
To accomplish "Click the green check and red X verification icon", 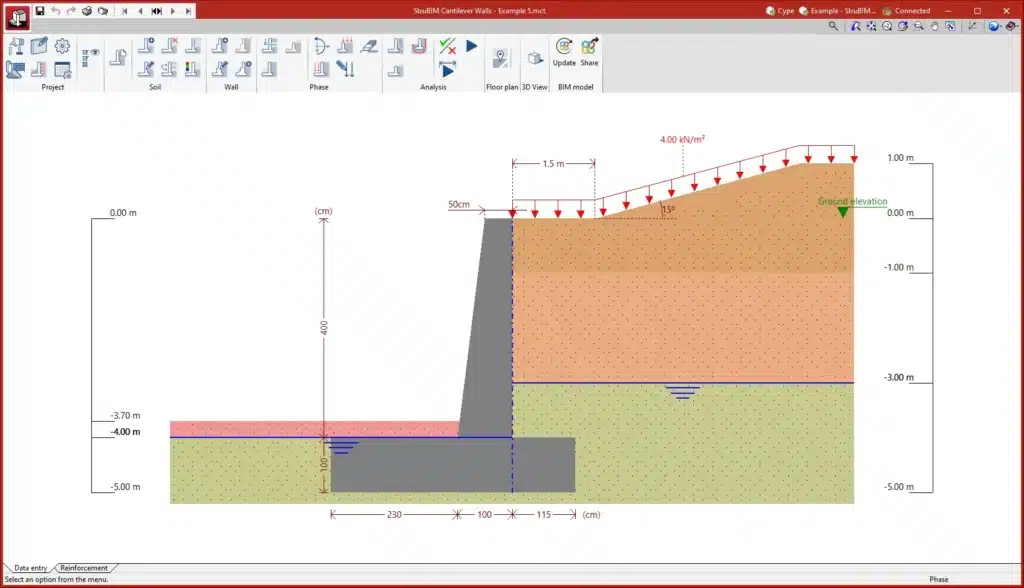I will [x=447, y=46].
